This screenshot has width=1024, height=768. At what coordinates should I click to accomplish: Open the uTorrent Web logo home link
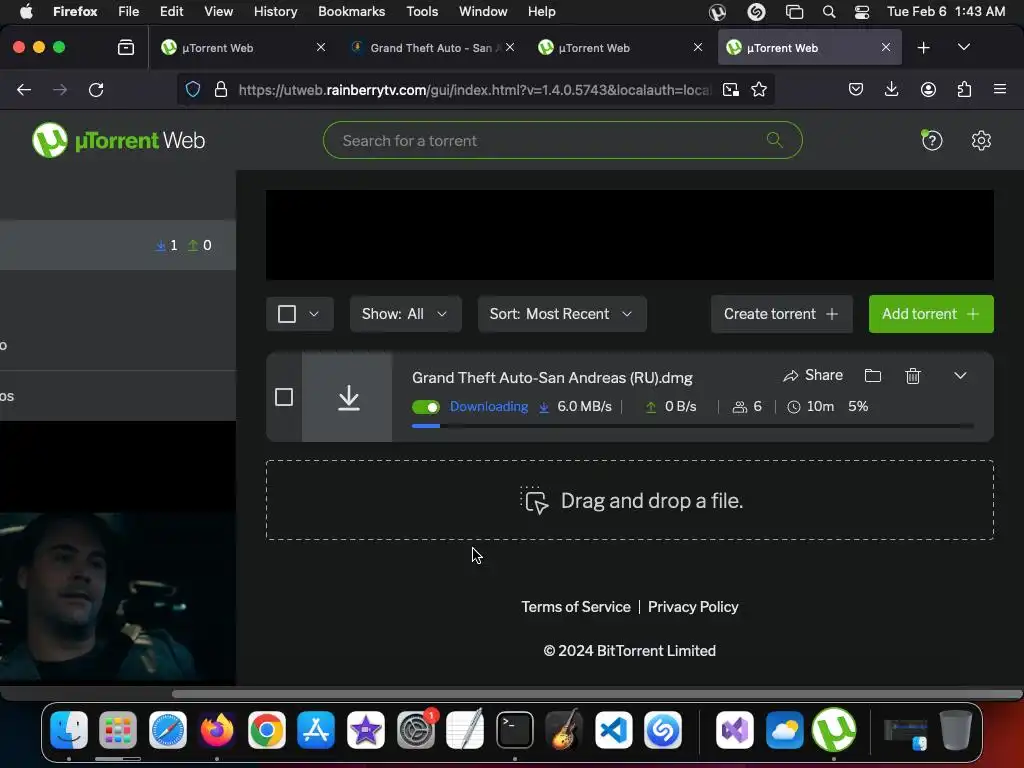coord(118,140)
